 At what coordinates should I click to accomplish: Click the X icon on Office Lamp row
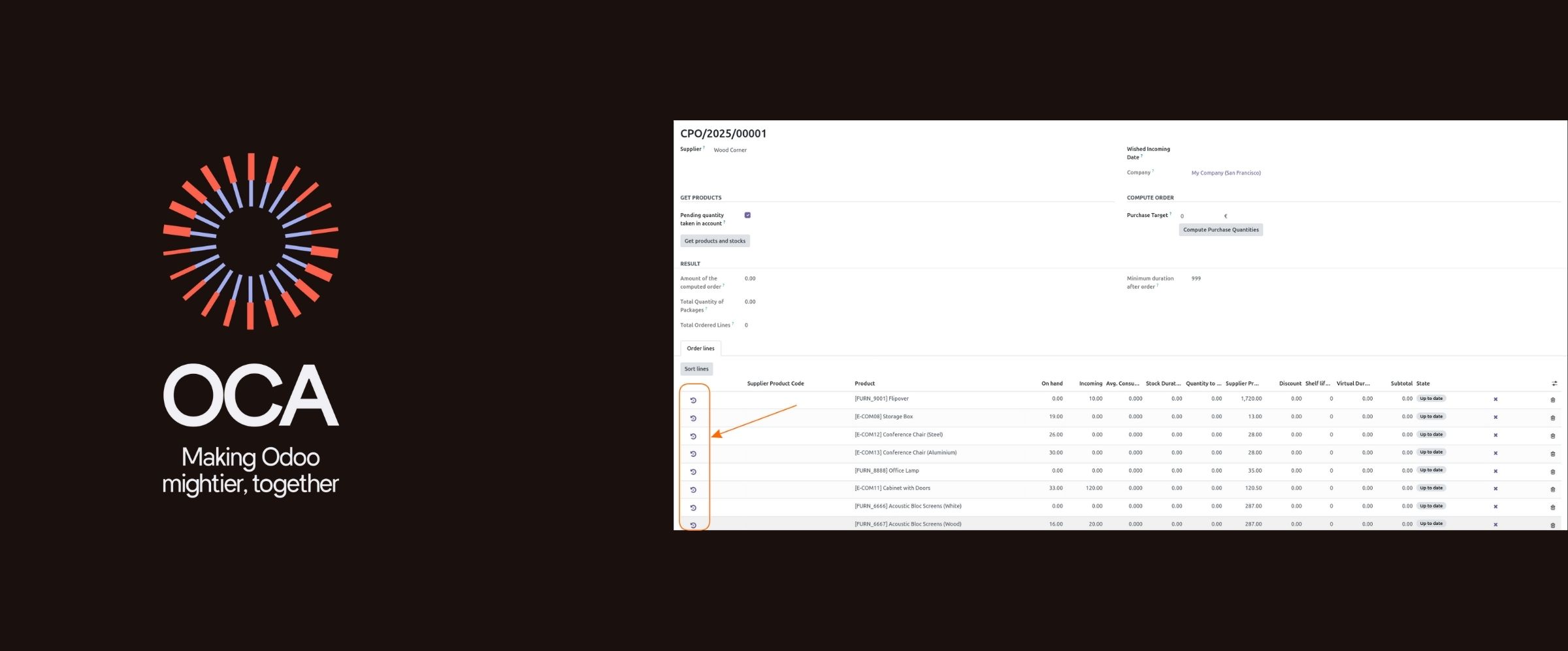coord(1495,471)
